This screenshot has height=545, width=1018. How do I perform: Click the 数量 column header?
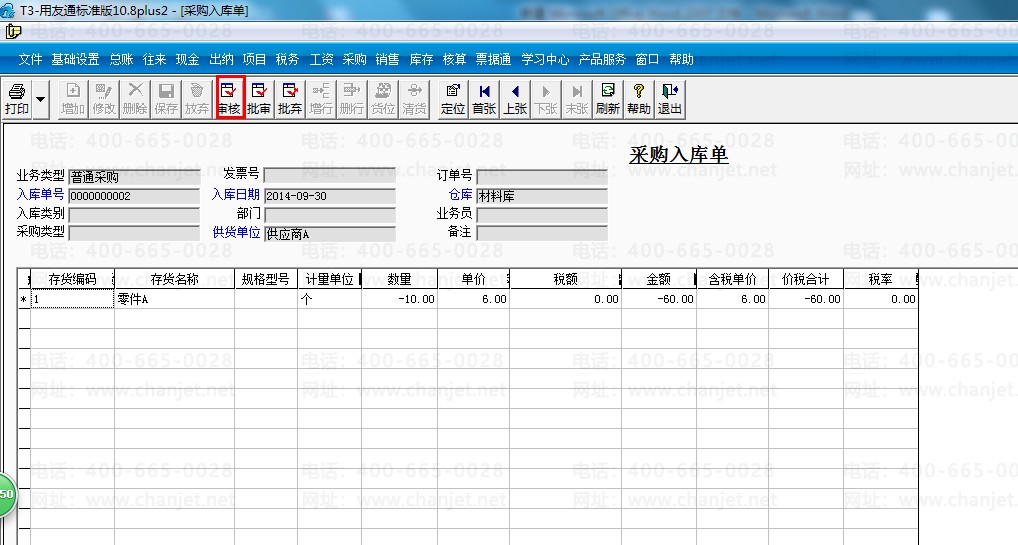click(x=399, y=279)
